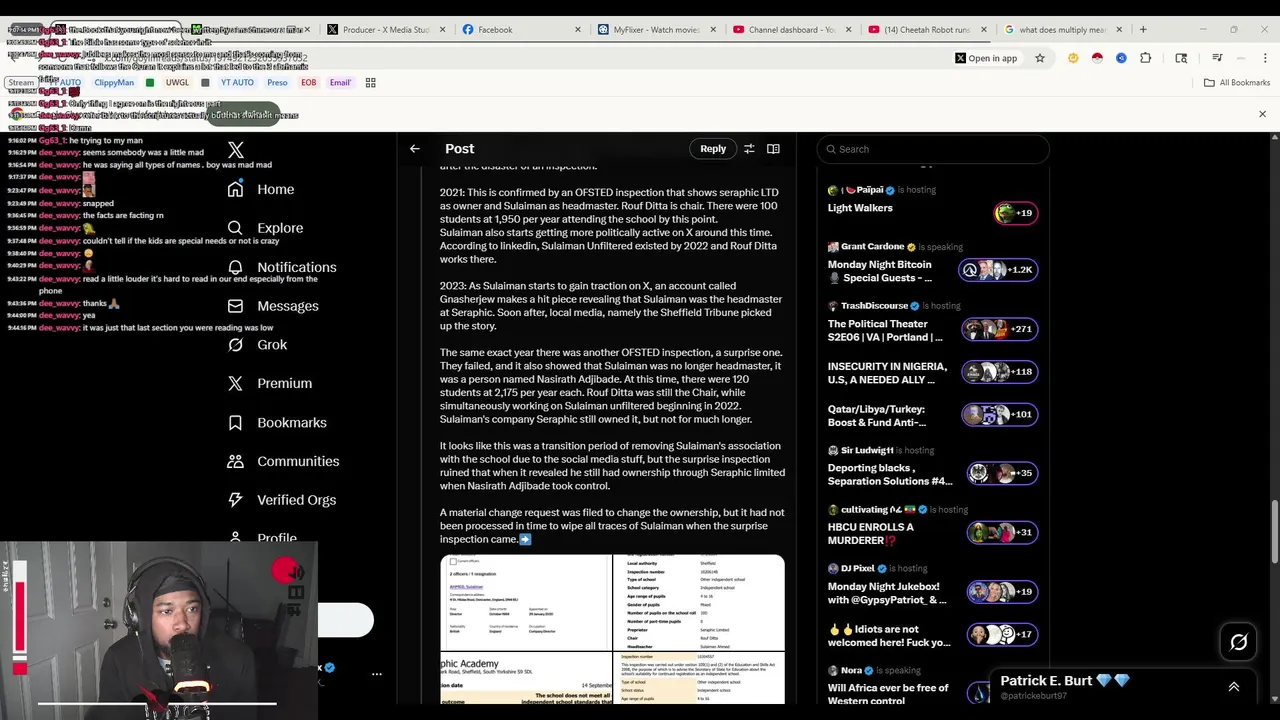Expand the Patrick E. Burt messages drawer
Image resolution: width=1280 pixels, height=720 pixels.
(x=1233, y=687)
